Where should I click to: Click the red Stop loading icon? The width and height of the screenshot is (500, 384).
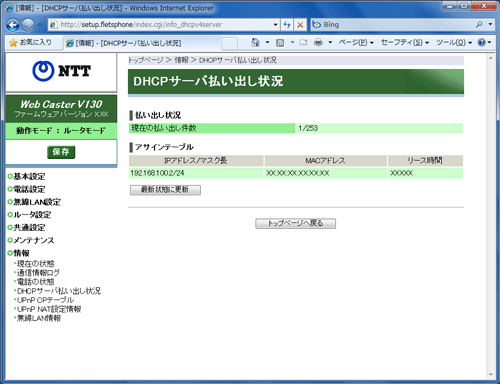pos(300,25)
